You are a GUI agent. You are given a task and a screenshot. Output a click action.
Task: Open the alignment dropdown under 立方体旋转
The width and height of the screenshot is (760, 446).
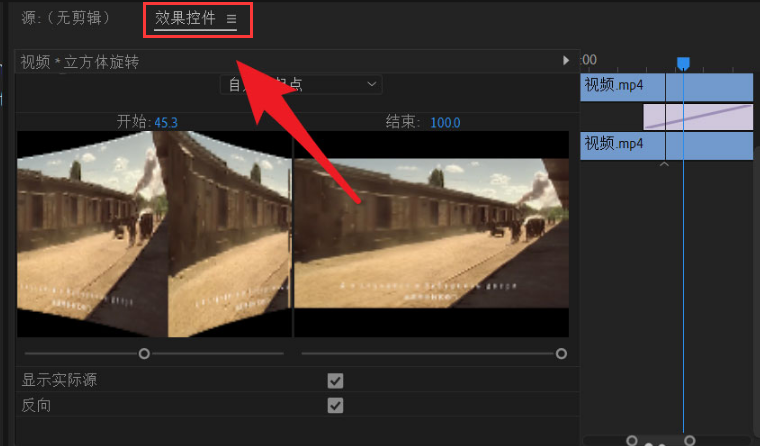click(x=301, y=84)
